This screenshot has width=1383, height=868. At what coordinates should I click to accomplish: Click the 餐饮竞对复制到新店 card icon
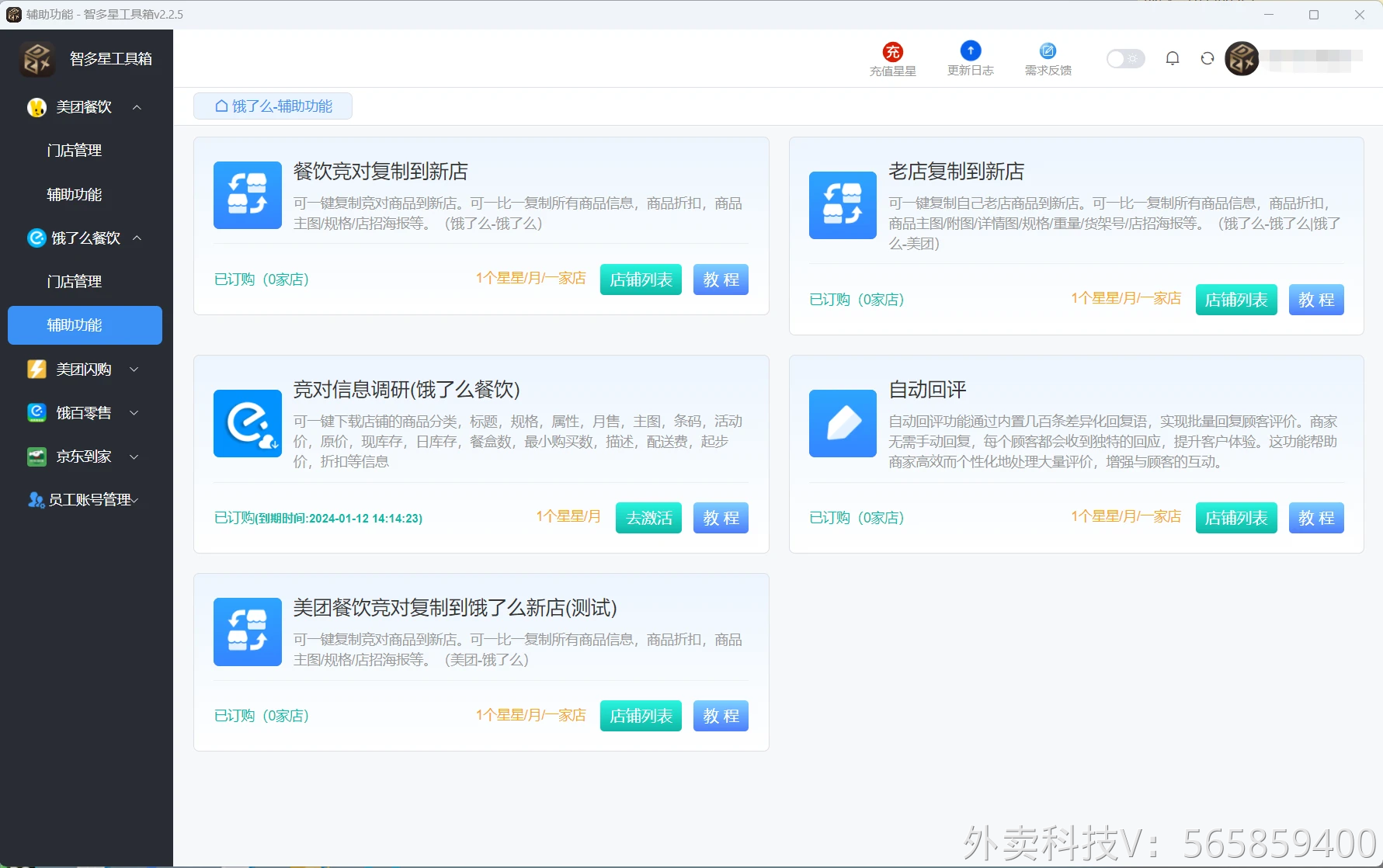[x=248, y=195]
